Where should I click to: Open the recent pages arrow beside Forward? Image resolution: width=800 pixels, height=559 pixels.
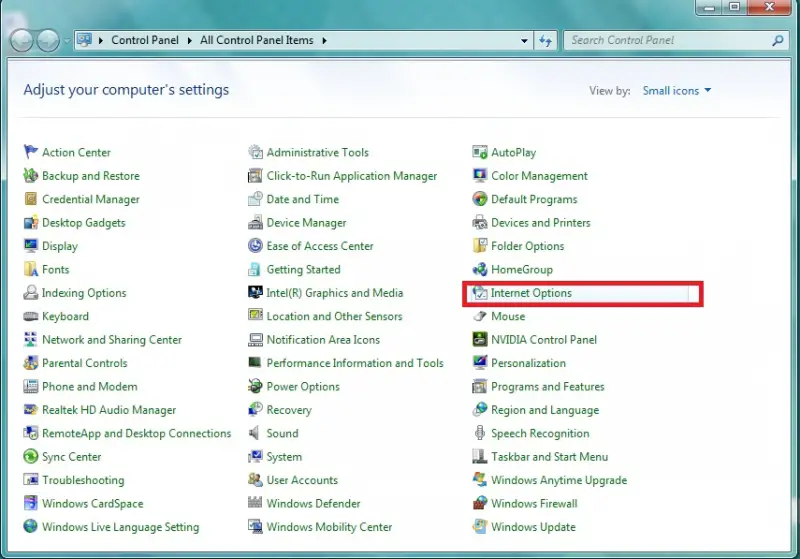click(x=66, y=41)
